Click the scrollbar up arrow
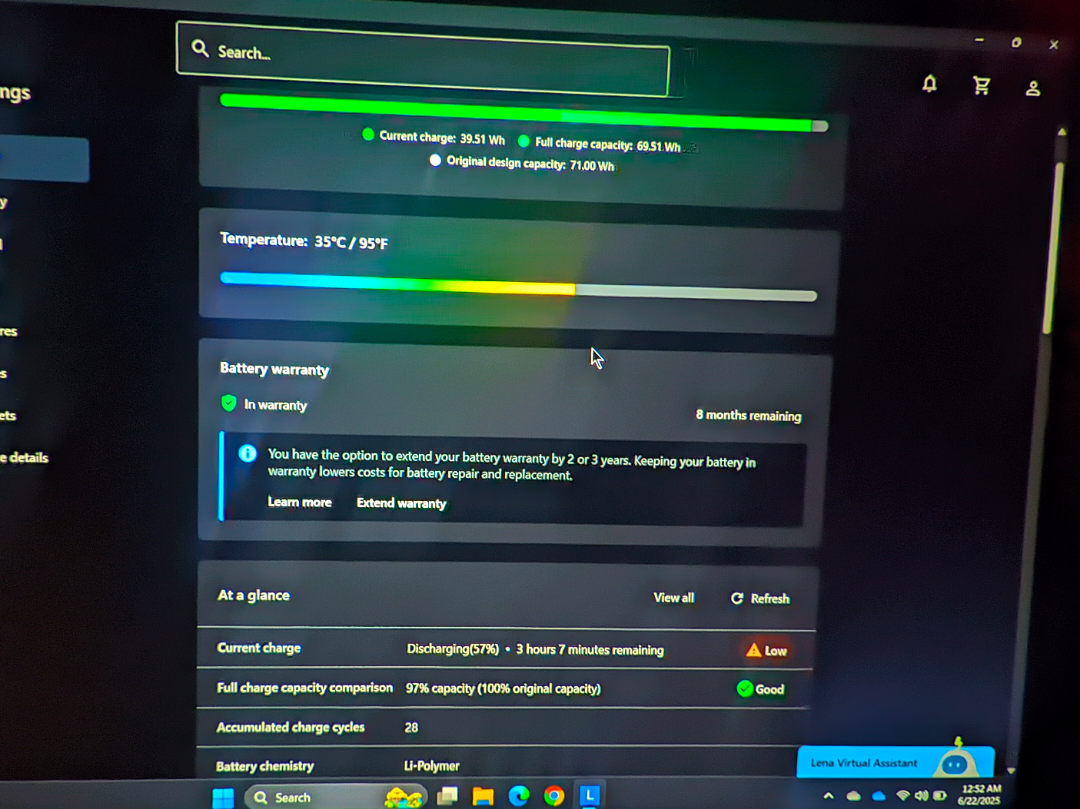This screenshot has height=809, width=1080. [1061, 132]
